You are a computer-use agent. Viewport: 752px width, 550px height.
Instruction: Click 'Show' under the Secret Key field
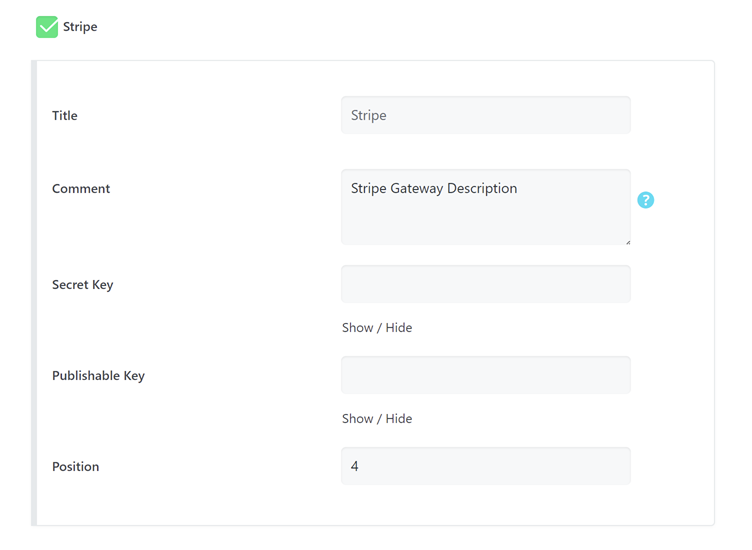pos(357,328)
